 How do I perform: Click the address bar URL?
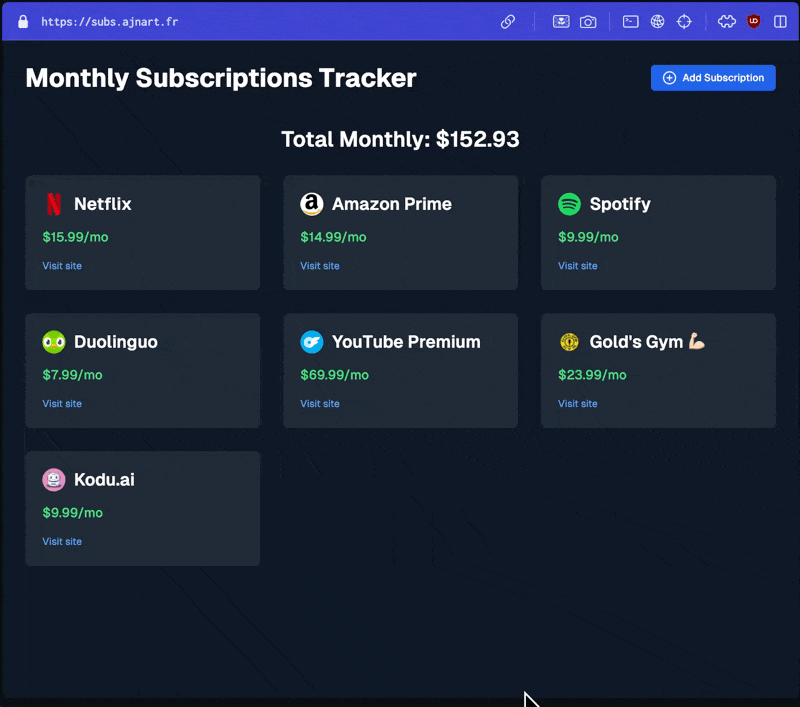coord(110,21)
